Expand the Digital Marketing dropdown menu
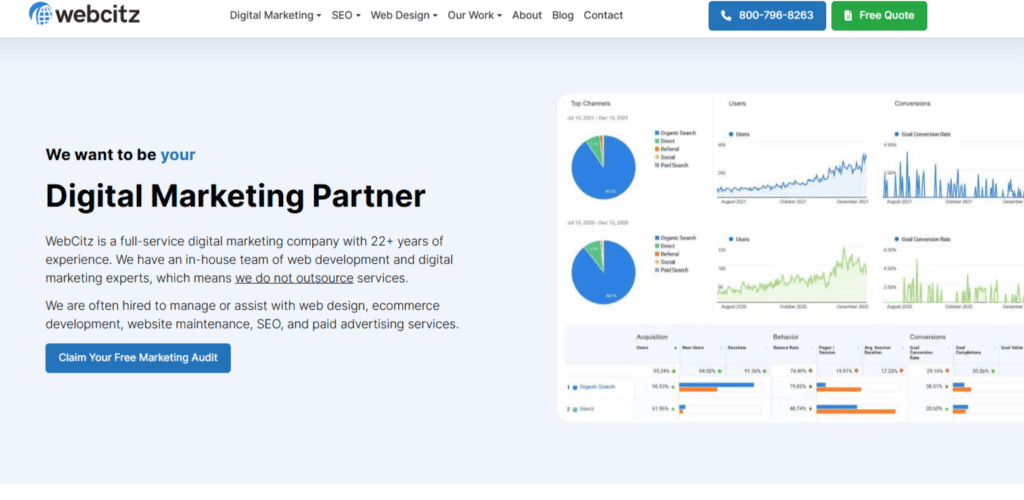 275,15
